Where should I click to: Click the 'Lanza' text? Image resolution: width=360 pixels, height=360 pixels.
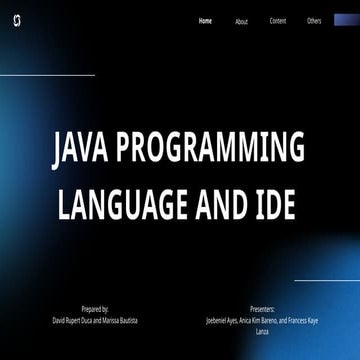262,332
